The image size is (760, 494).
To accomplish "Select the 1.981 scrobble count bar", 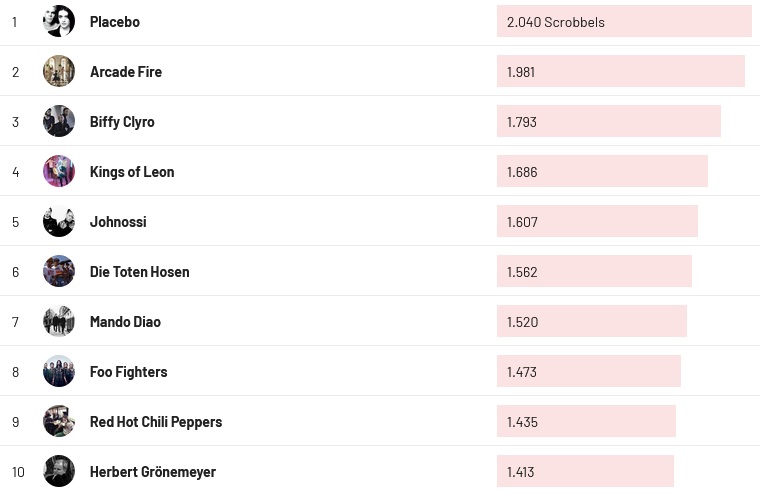I will [x=620, y=71].
